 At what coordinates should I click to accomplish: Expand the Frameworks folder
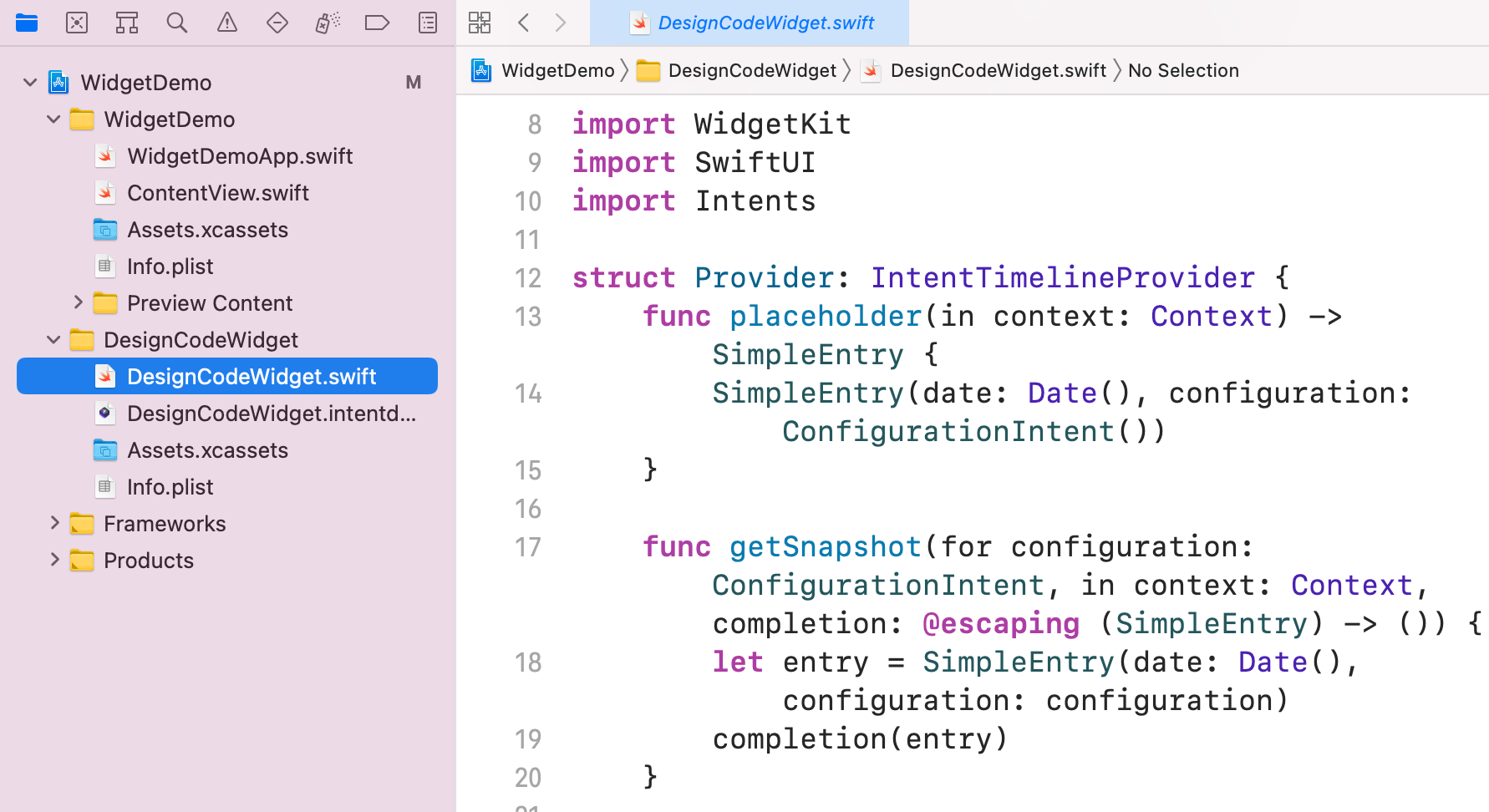coord(54,523)
